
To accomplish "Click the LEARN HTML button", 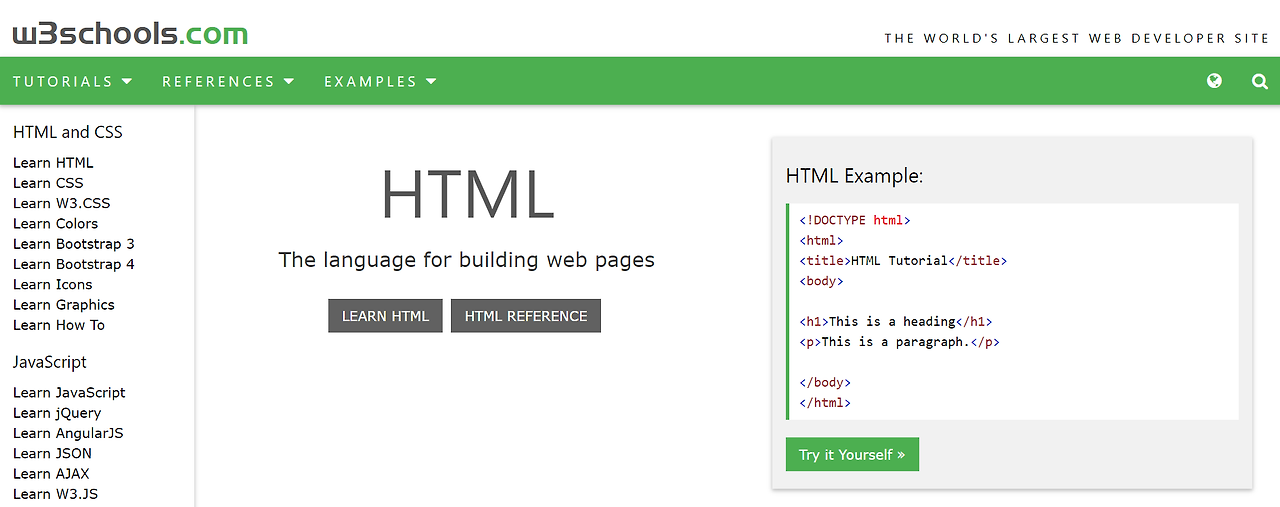I will [385, 316].
